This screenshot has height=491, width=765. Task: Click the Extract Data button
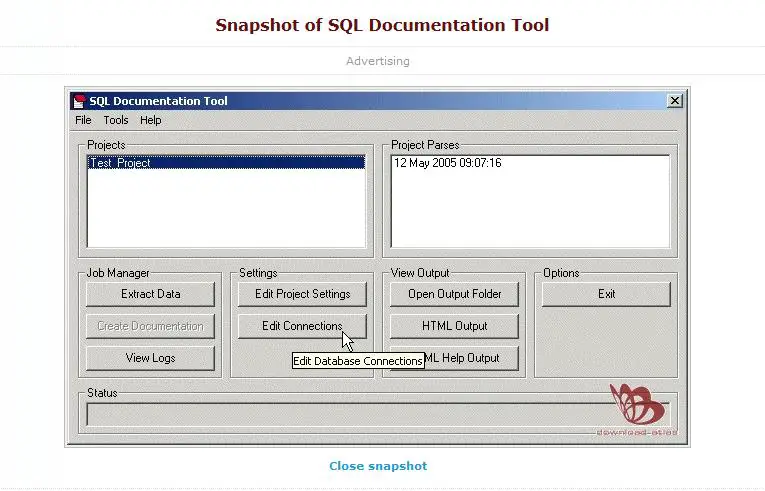coord(150,294)
